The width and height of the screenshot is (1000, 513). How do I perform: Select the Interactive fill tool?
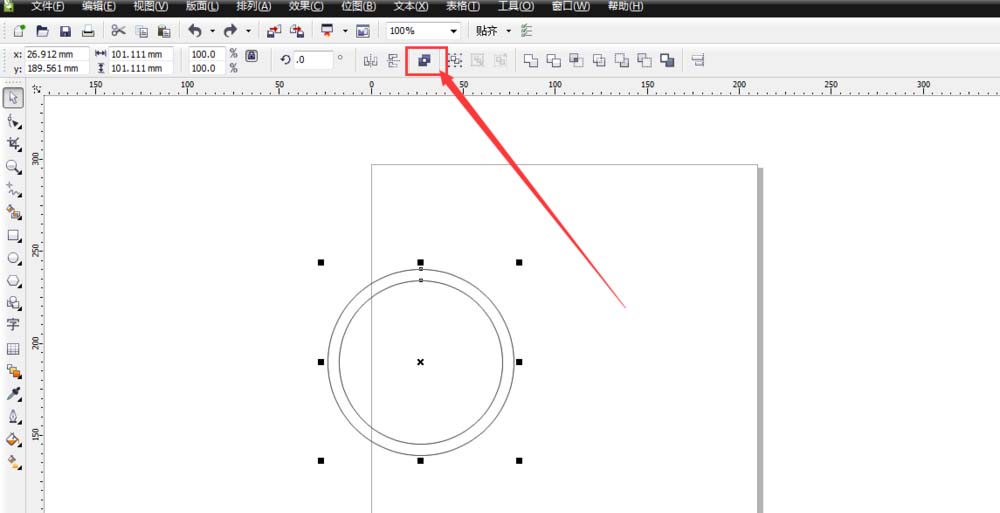(14, 461)
